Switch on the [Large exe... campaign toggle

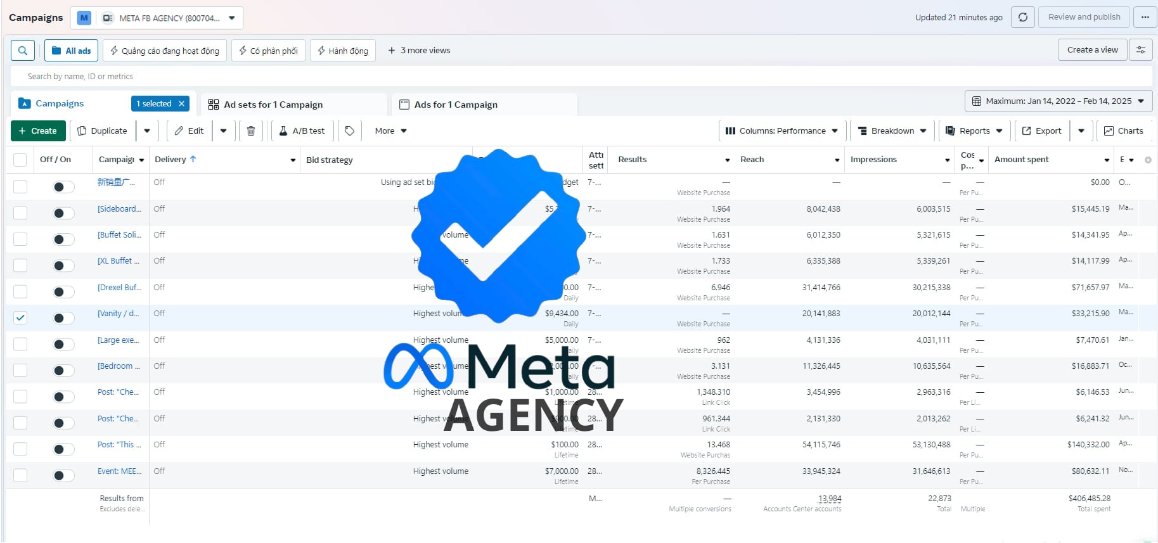pyautogui.click(x=64, y=344)
